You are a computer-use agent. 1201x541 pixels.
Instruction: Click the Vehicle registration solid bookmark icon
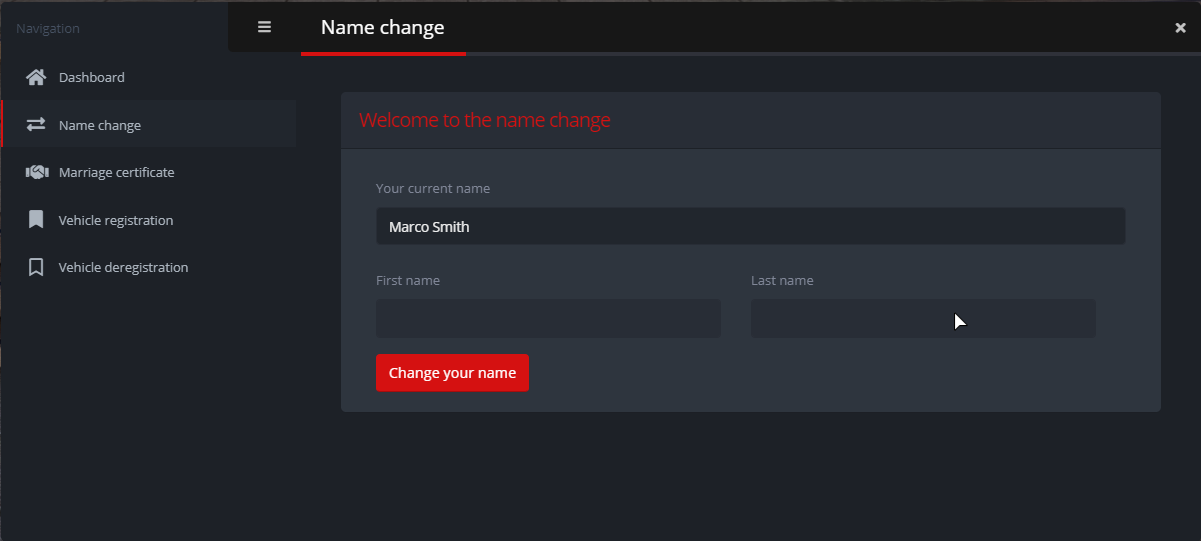coord(36,220)
